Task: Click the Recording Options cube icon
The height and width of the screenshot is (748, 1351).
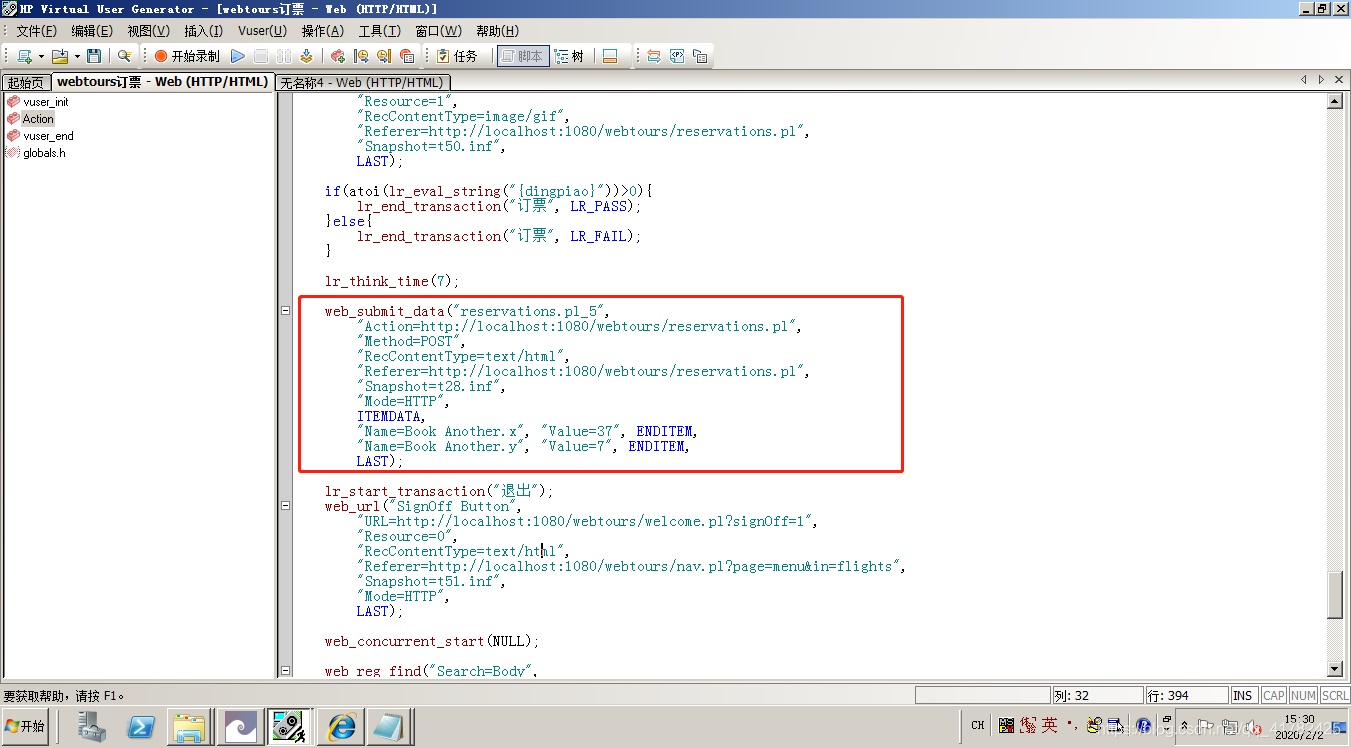Action: click(x=338, y=56)
